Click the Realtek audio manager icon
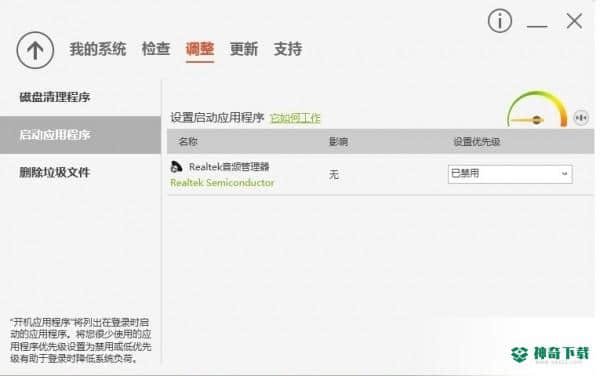The image size is (600, 376). (176, 167)
